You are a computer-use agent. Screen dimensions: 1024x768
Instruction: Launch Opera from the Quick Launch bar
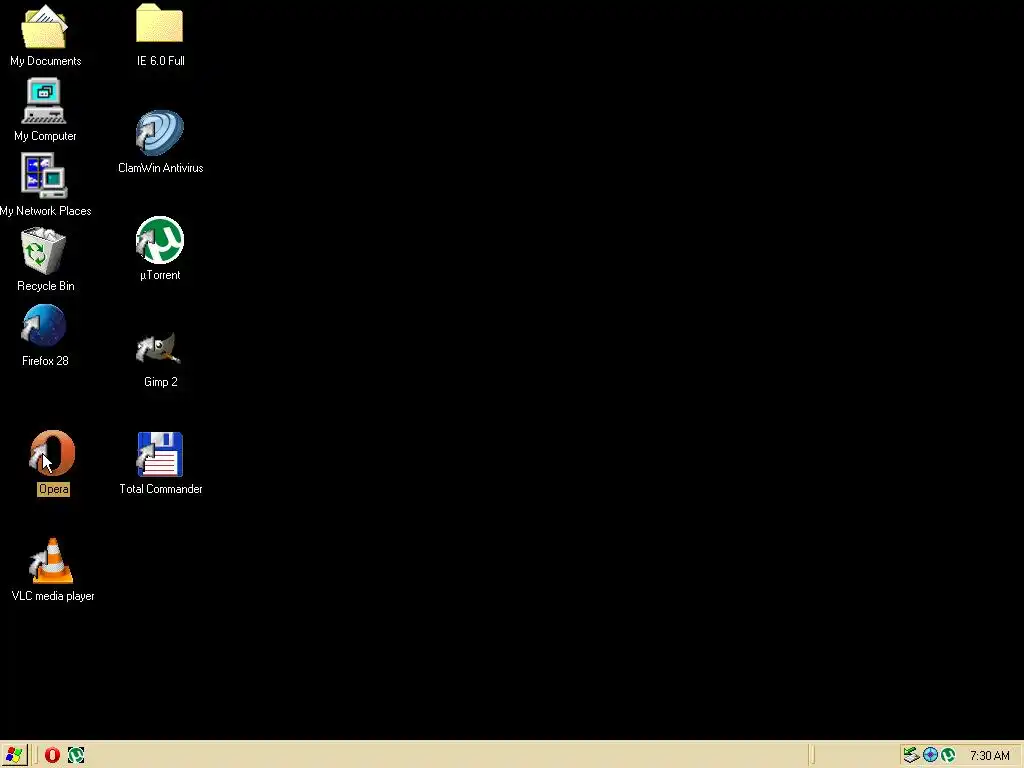52,756
